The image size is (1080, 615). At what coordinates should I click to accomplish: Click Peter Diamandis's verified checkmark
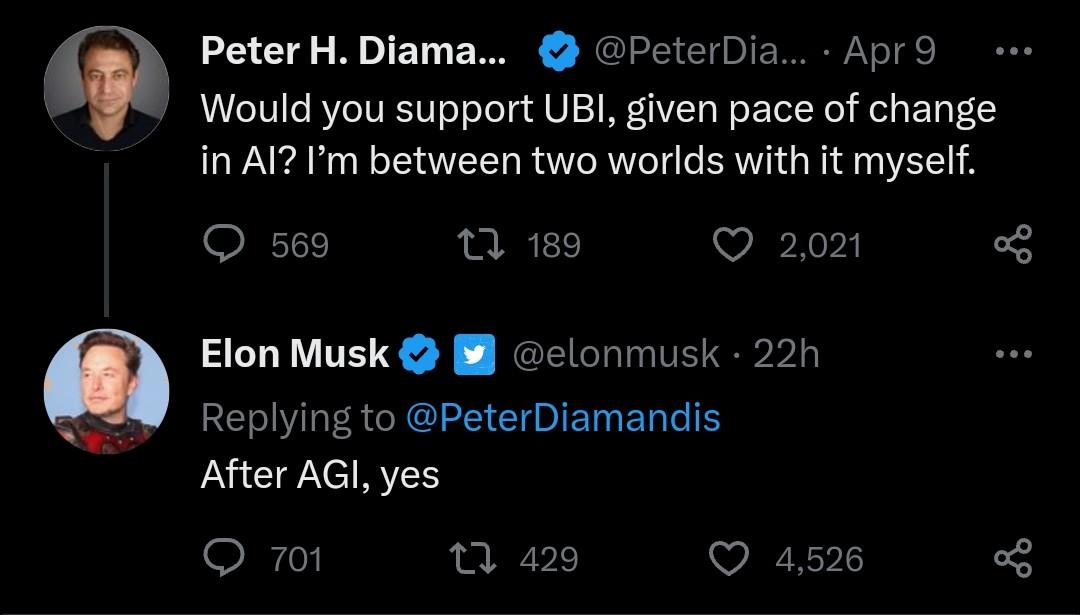pyautogui.click(x=559, y=50)
